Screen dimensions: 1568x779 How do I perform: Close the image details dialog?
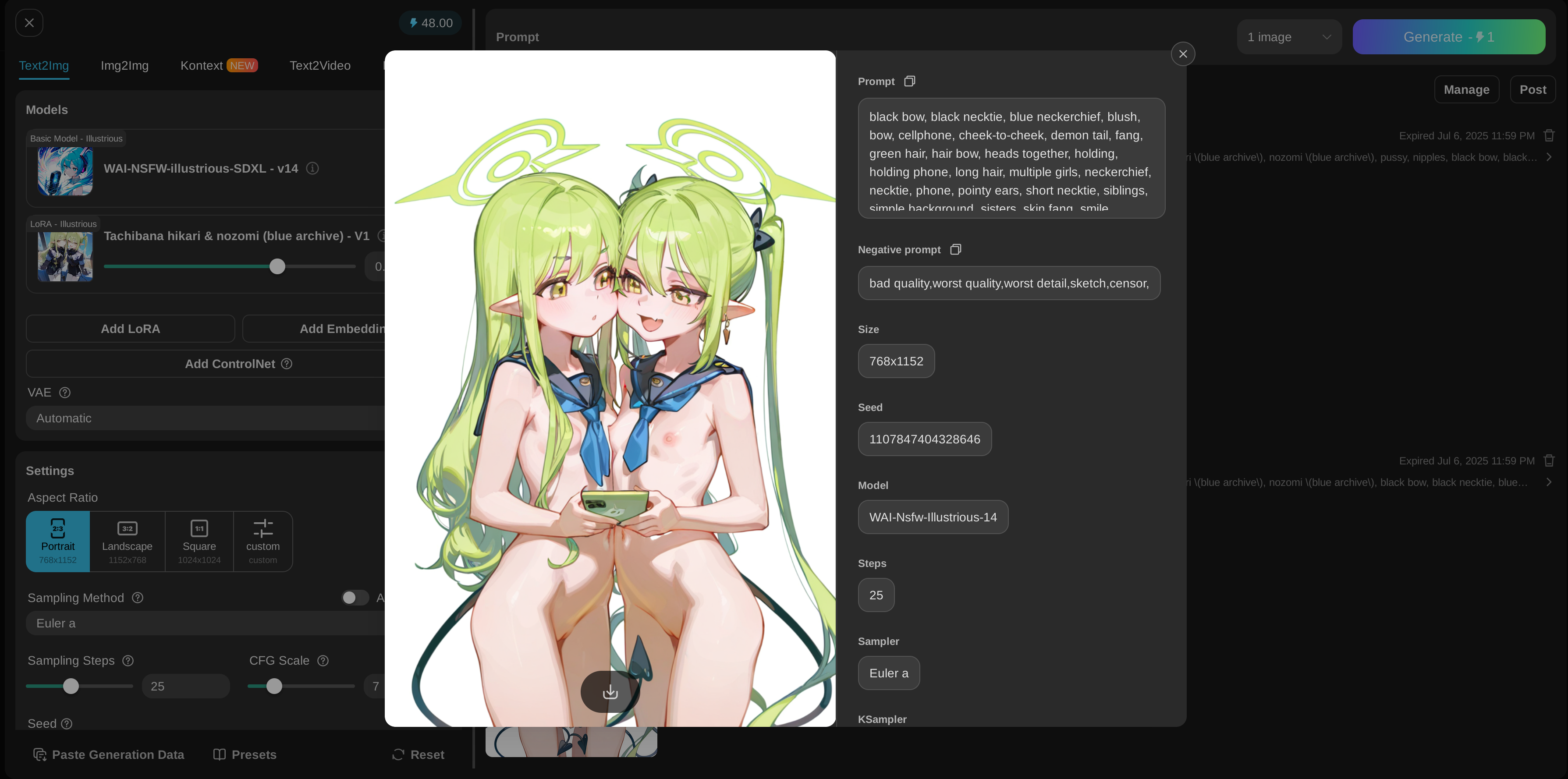click(1183, 54)
